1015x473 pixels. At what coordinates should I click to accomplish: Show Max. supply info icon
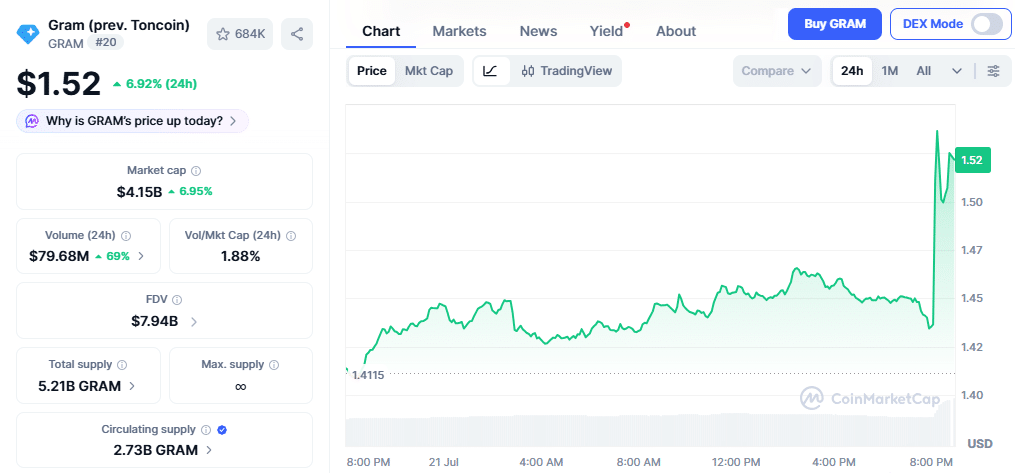coord(274,364)
